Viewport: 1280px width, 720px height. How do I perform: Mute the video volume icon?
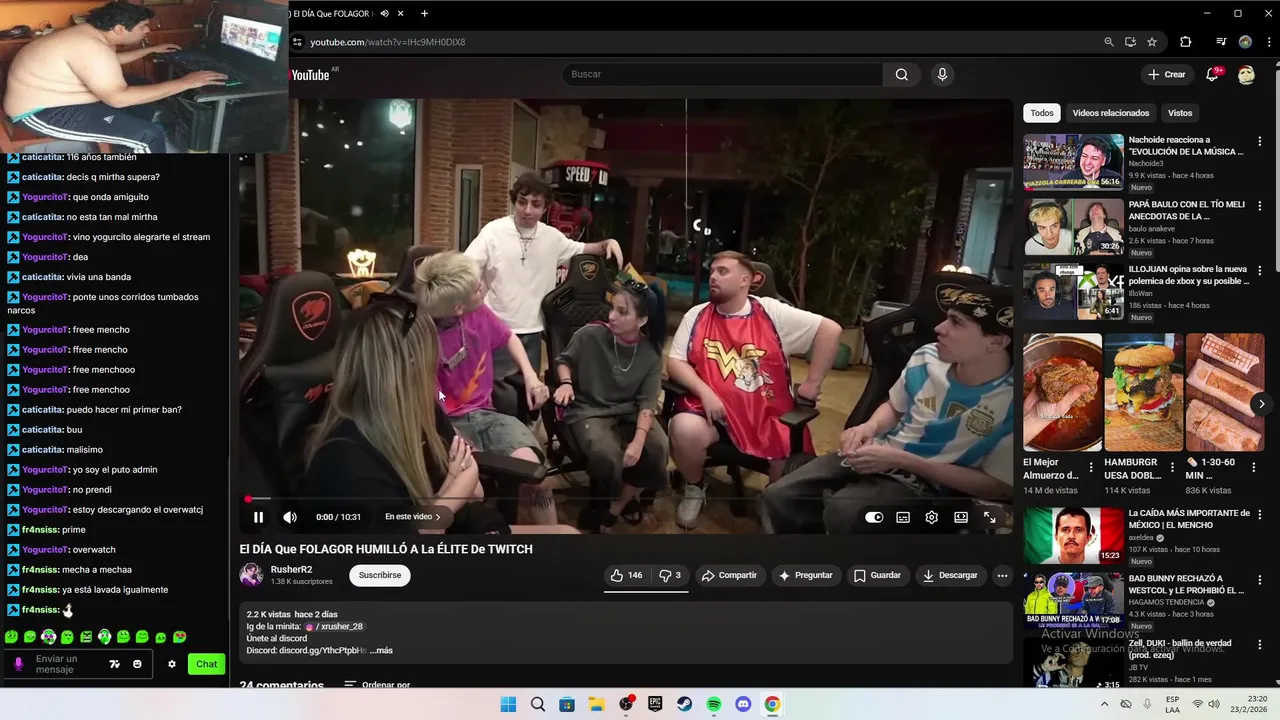(290, 517)
